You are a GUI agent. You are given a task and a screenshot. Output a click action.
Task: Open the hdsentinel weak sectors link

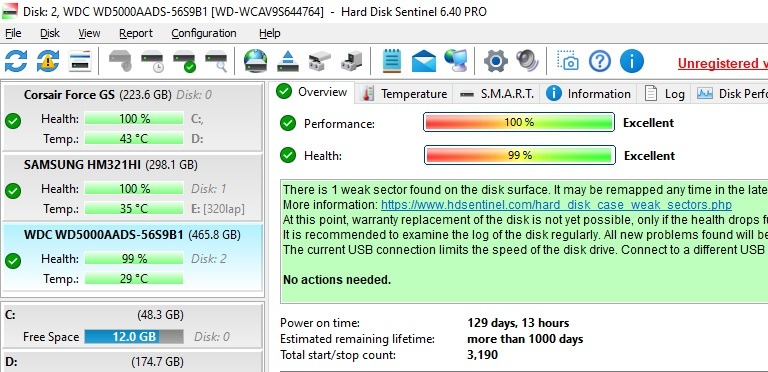[x=556, y=205]
